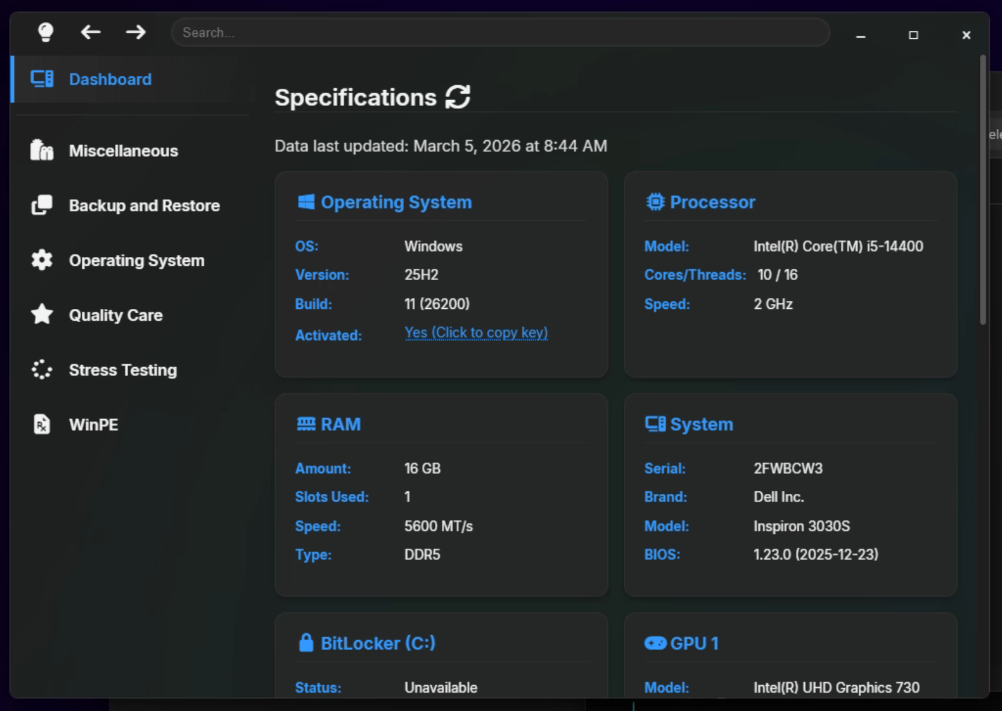Viewport: 1002px width, 711px height.
Task: Click the back navigation arrow
Action: click(91, 31)
